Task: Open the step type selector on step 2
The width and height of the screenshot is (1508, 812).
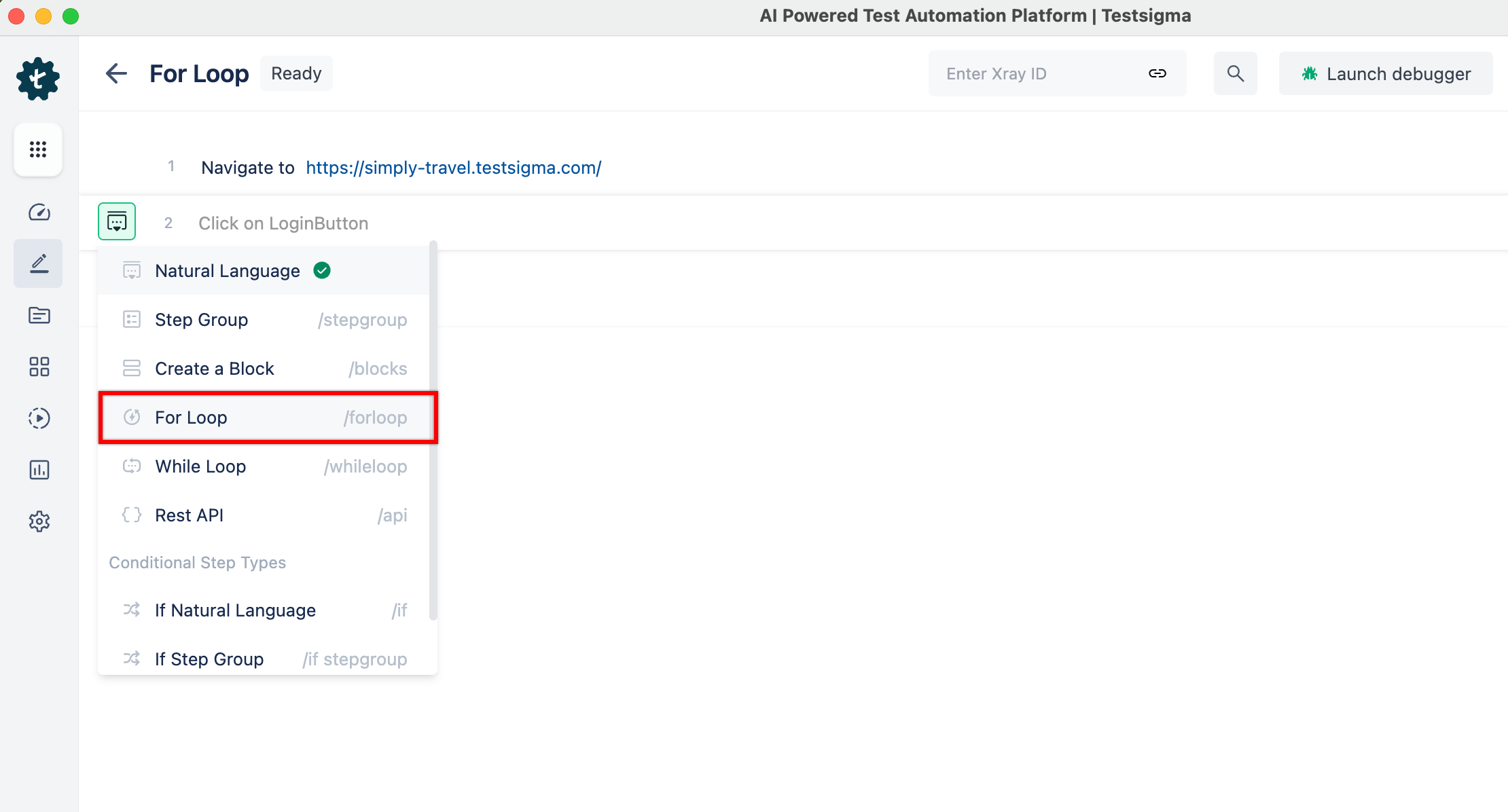Action: point(117,221)
